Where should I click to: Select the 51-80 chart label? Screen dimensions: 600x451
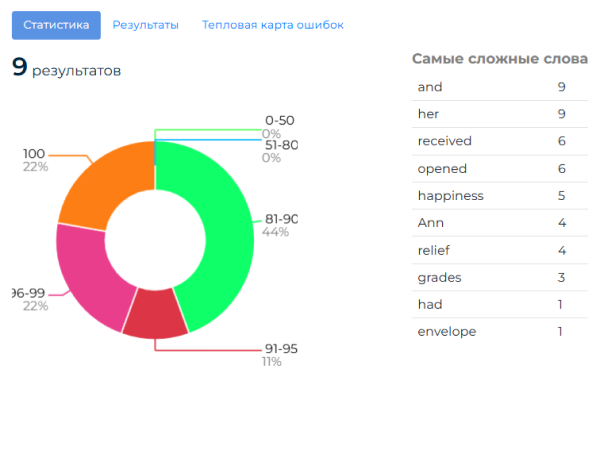pos(281,145)
